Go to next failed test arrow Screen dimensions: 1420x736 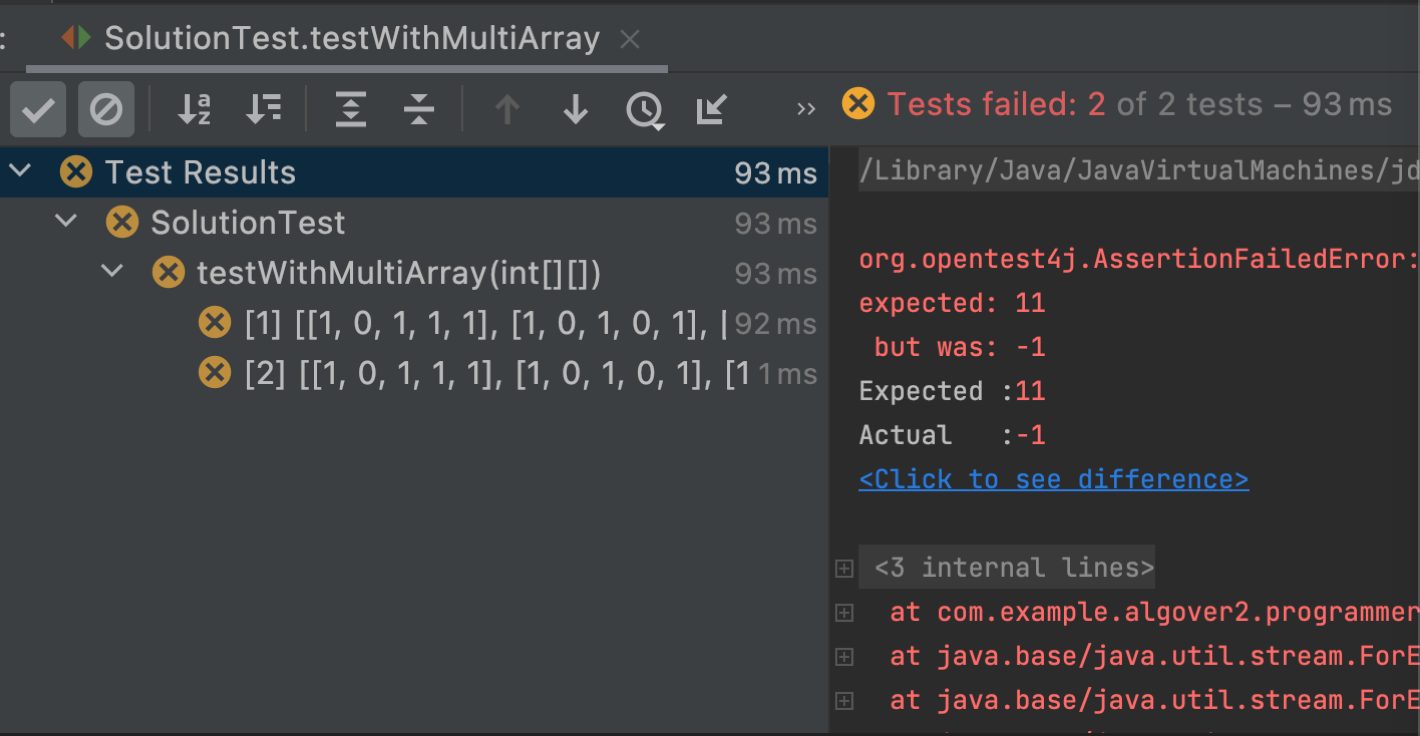click(x=575, y=109)
